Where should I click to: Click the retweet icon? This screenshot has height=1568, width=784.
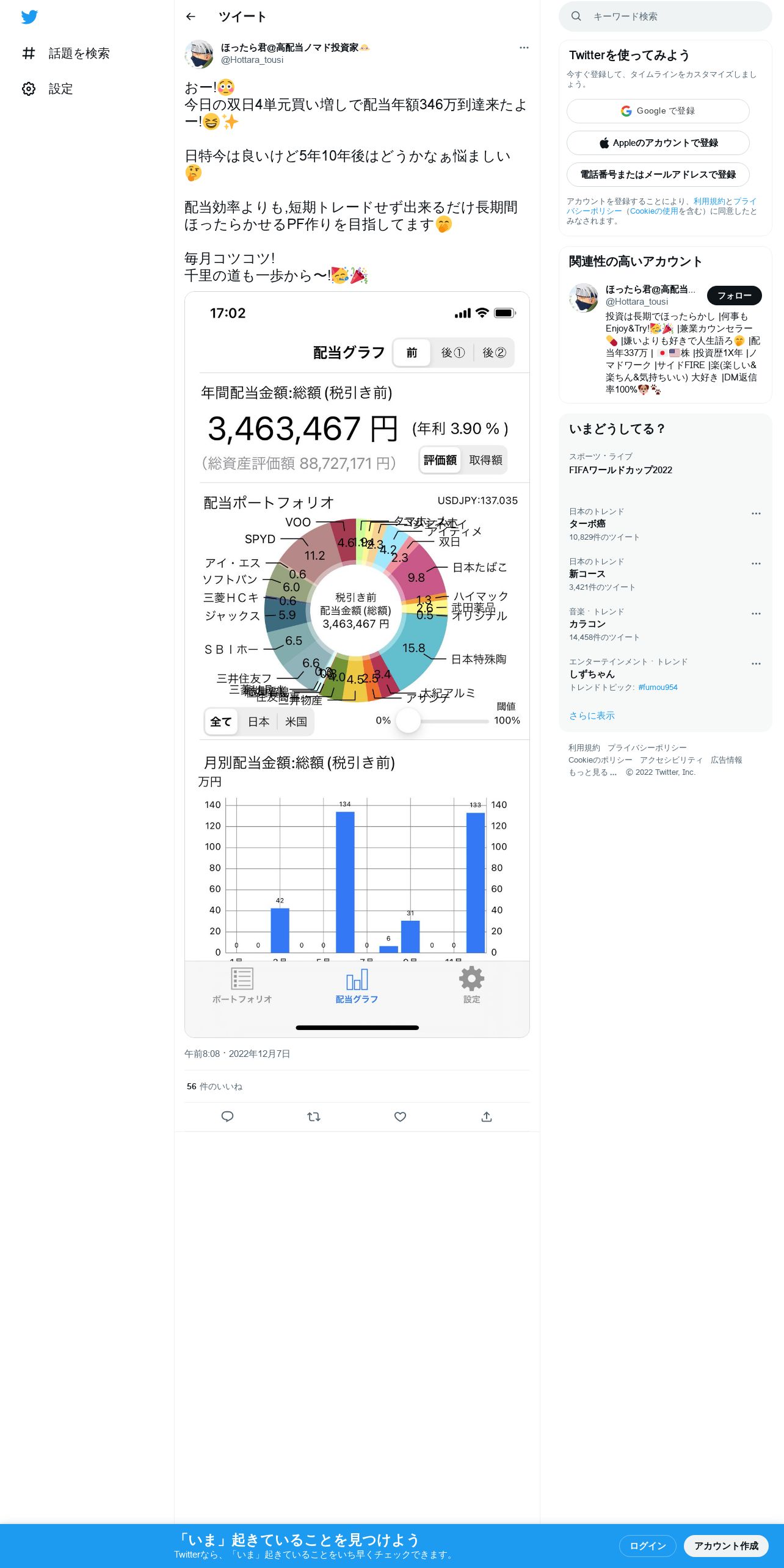pyautogui.click(x=314, y=1117)
